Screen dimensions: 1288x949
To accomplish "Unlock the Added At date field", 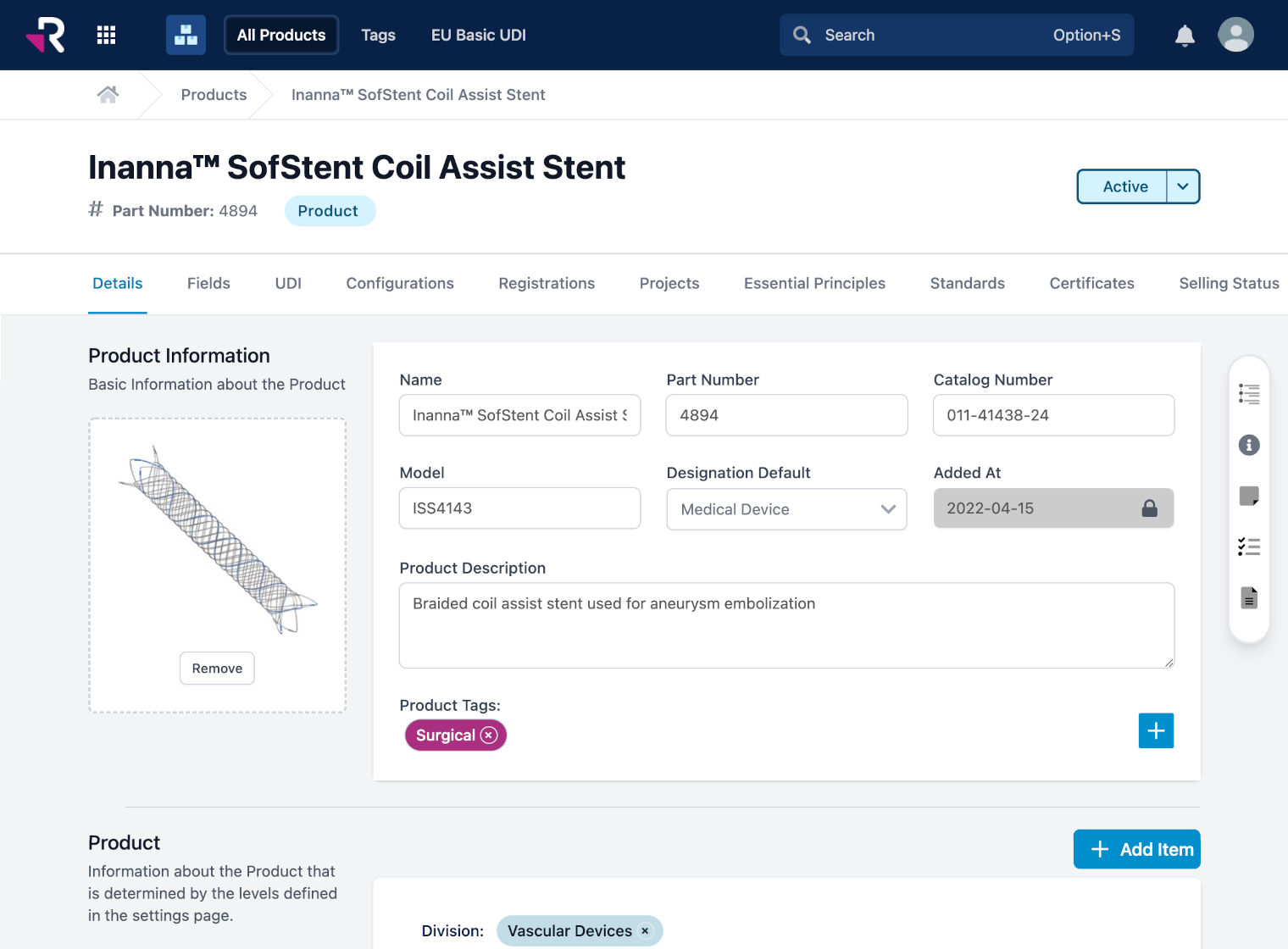I will point(1150,508).
